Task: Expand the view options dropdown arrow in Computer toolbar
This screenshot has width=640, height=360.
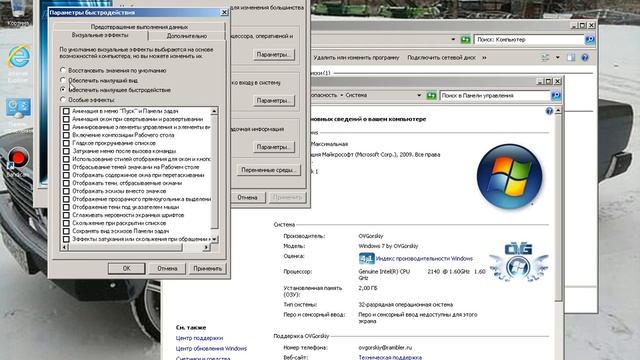Action: (x=558, y=58)
